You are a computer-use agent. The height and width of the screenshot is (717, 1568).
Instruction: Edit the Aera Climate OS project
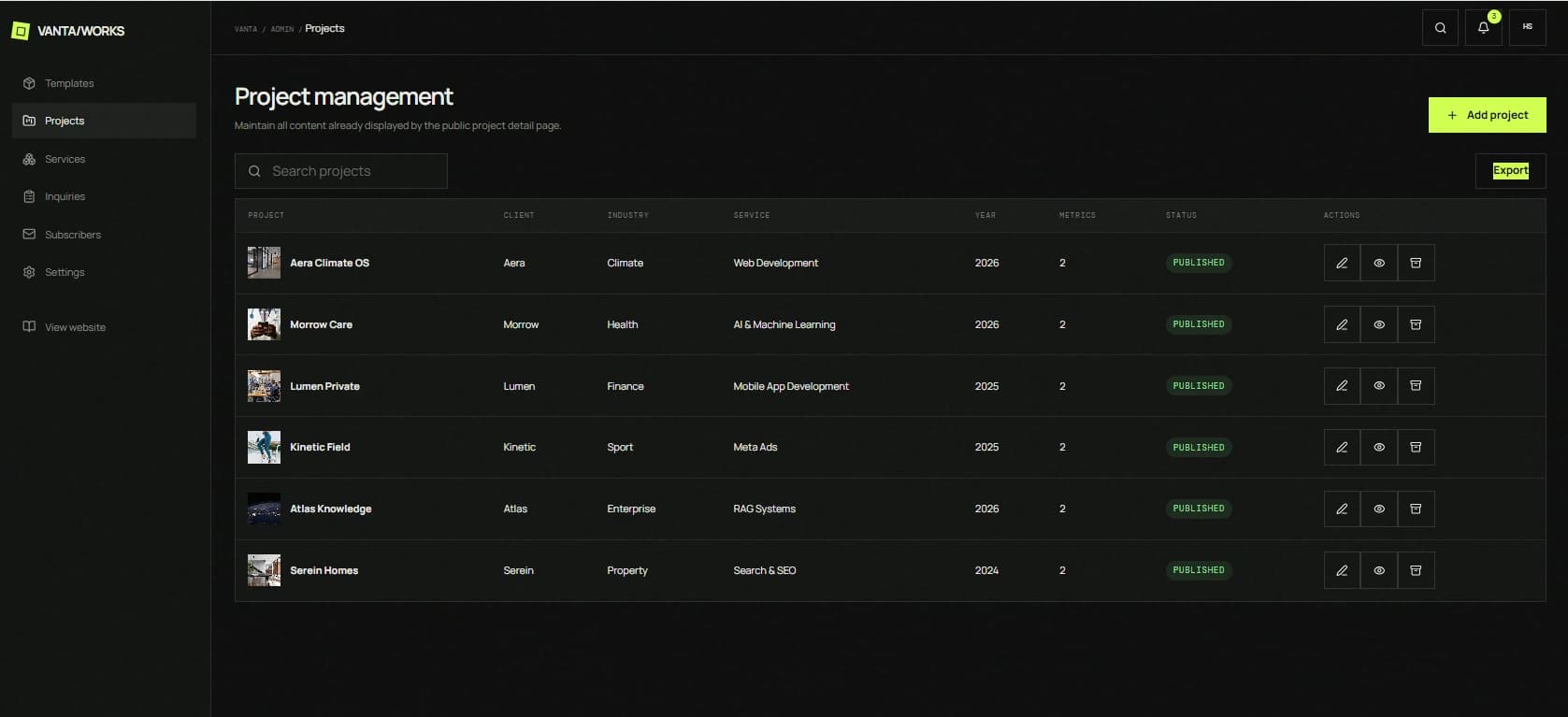pyautogui.click(x=1342, y=263)
